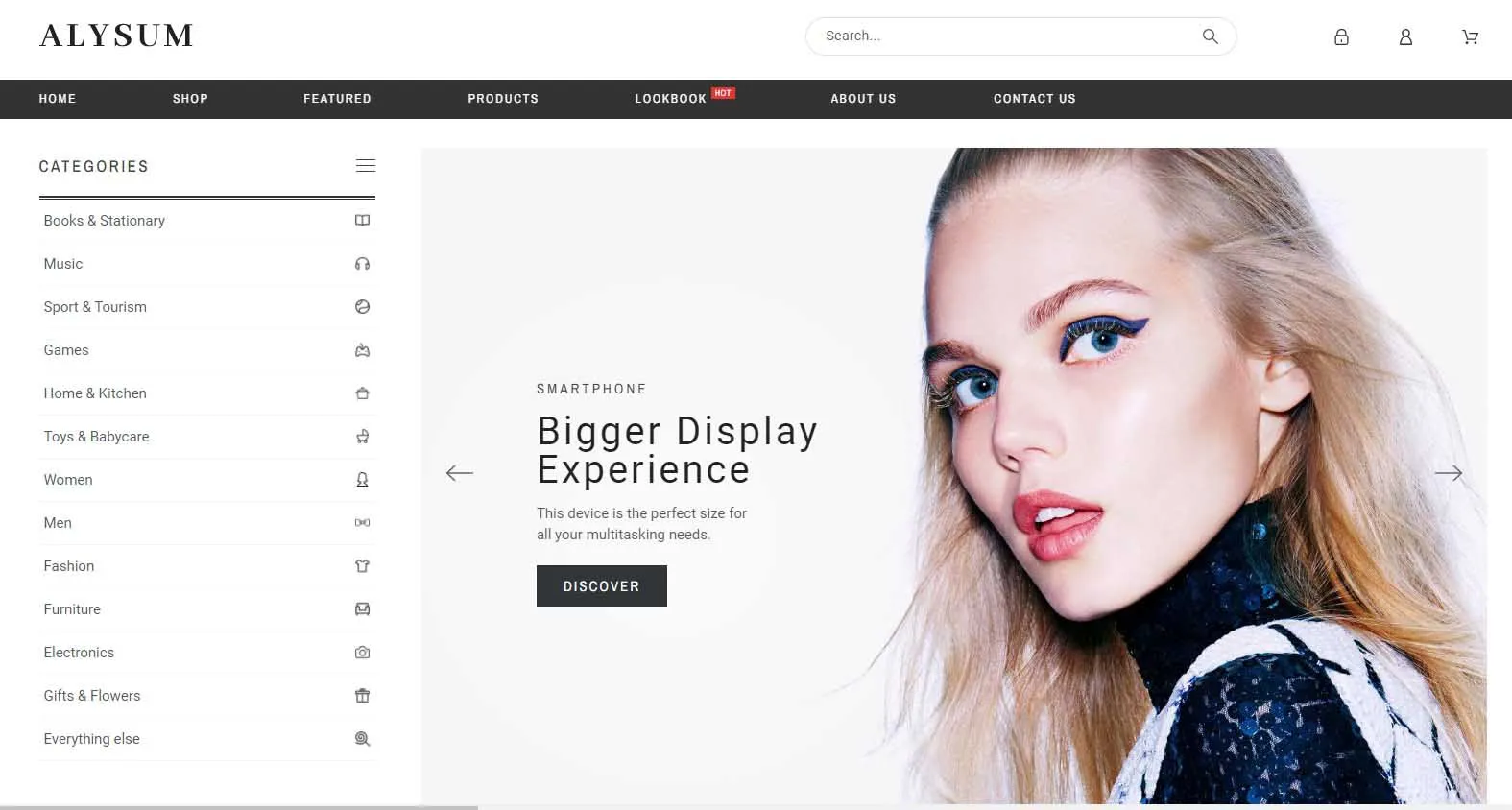Click the sofa icon beside Furniture

tap(362, 609)
